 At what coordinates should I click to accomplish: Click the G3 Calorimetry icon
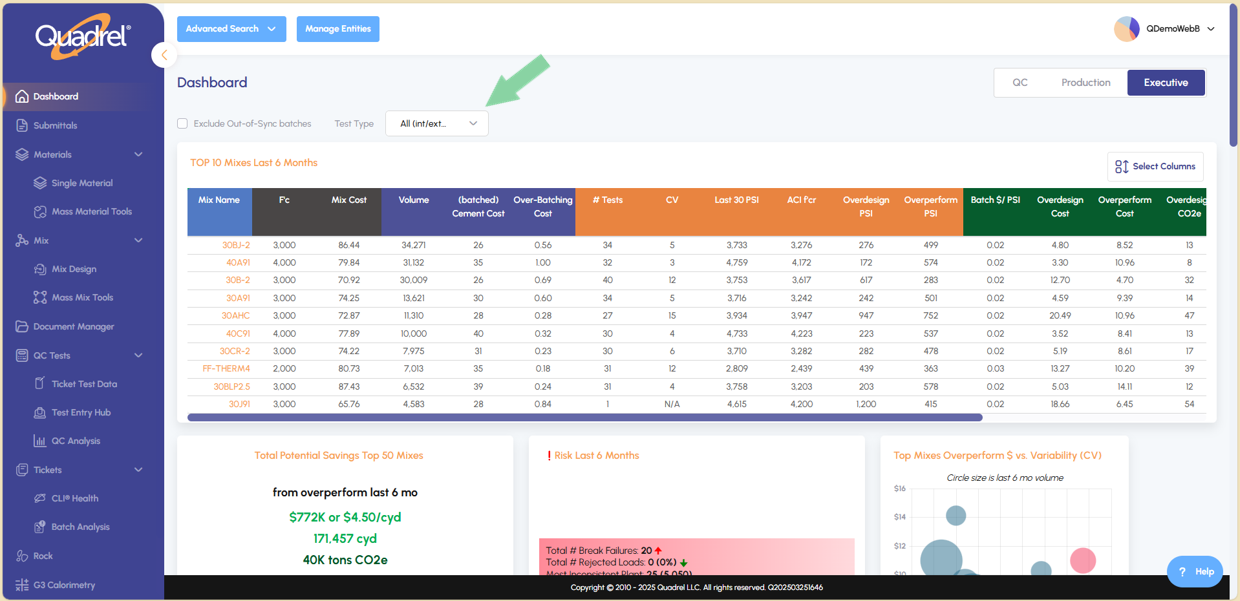pos(22,585)
